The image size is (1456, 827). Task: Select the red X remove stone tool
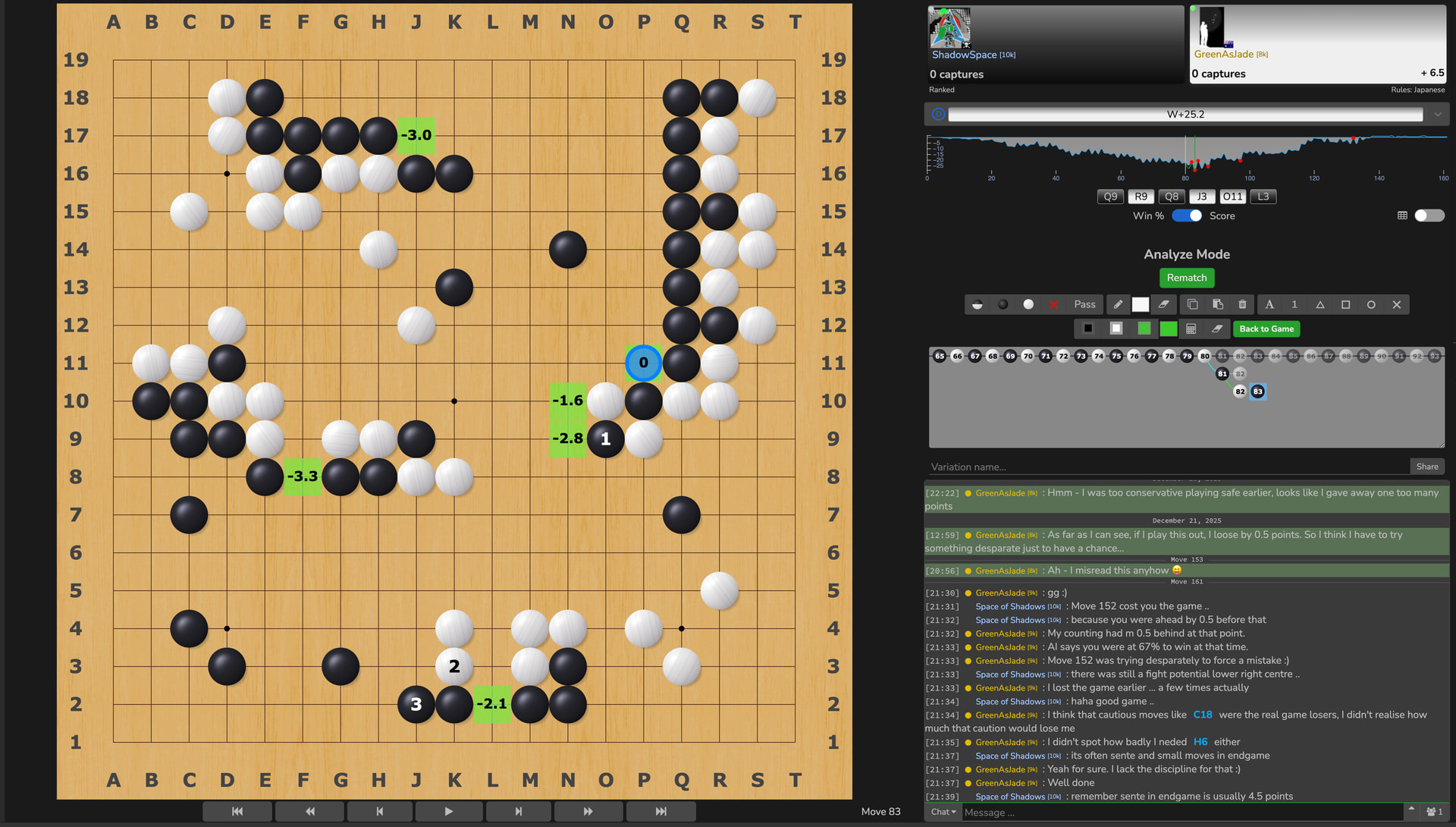[1053, 304]
